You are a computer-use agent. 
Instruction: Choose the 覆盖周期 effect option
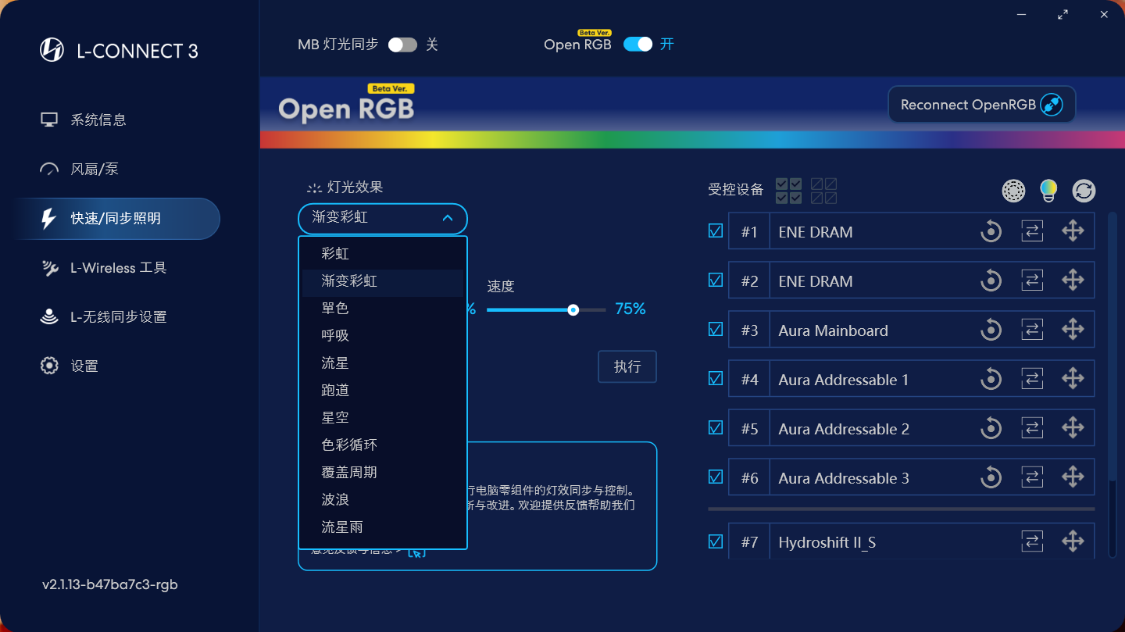382,472
